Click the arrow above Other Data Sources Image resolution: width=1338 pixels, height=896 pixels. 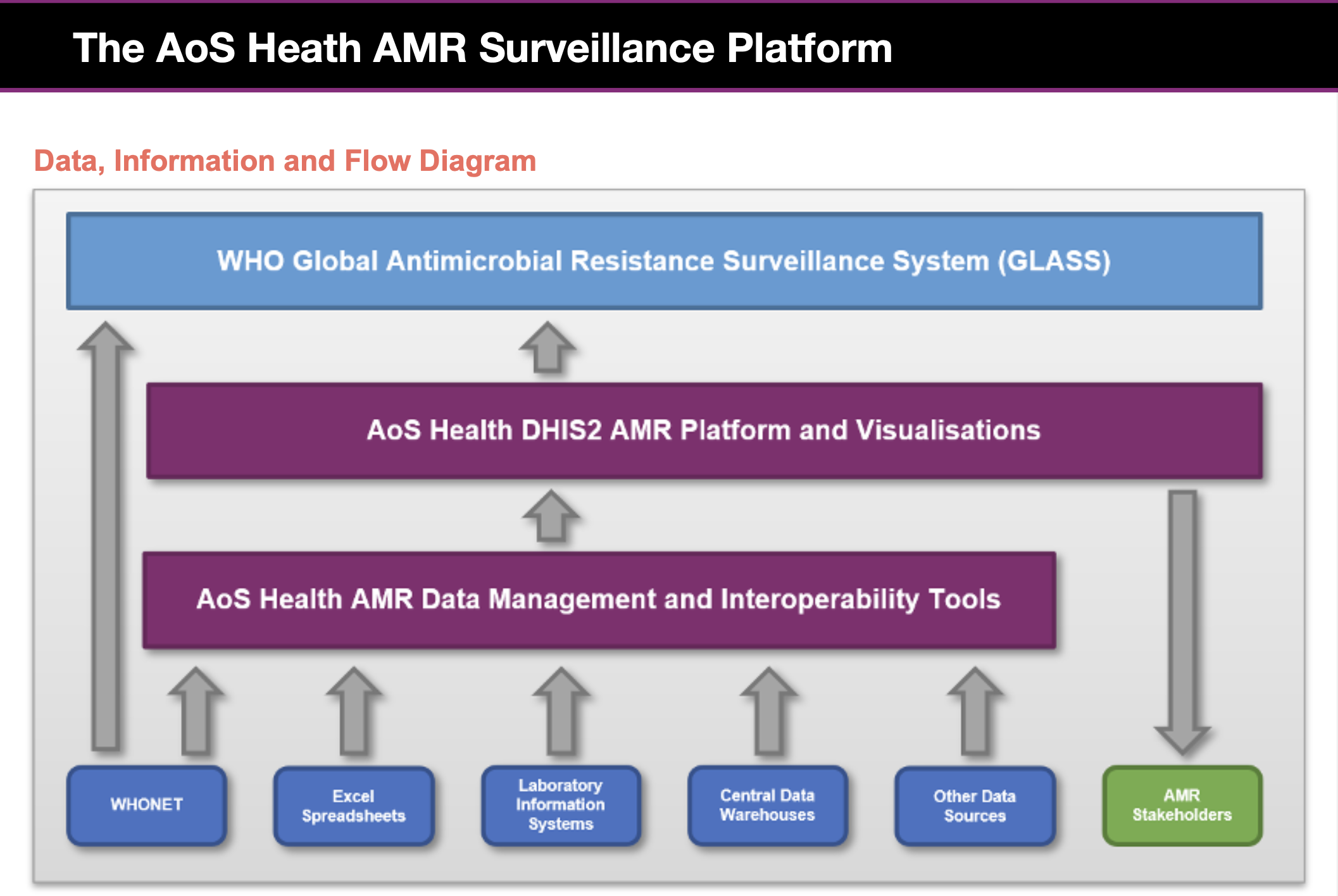point(975,712)
